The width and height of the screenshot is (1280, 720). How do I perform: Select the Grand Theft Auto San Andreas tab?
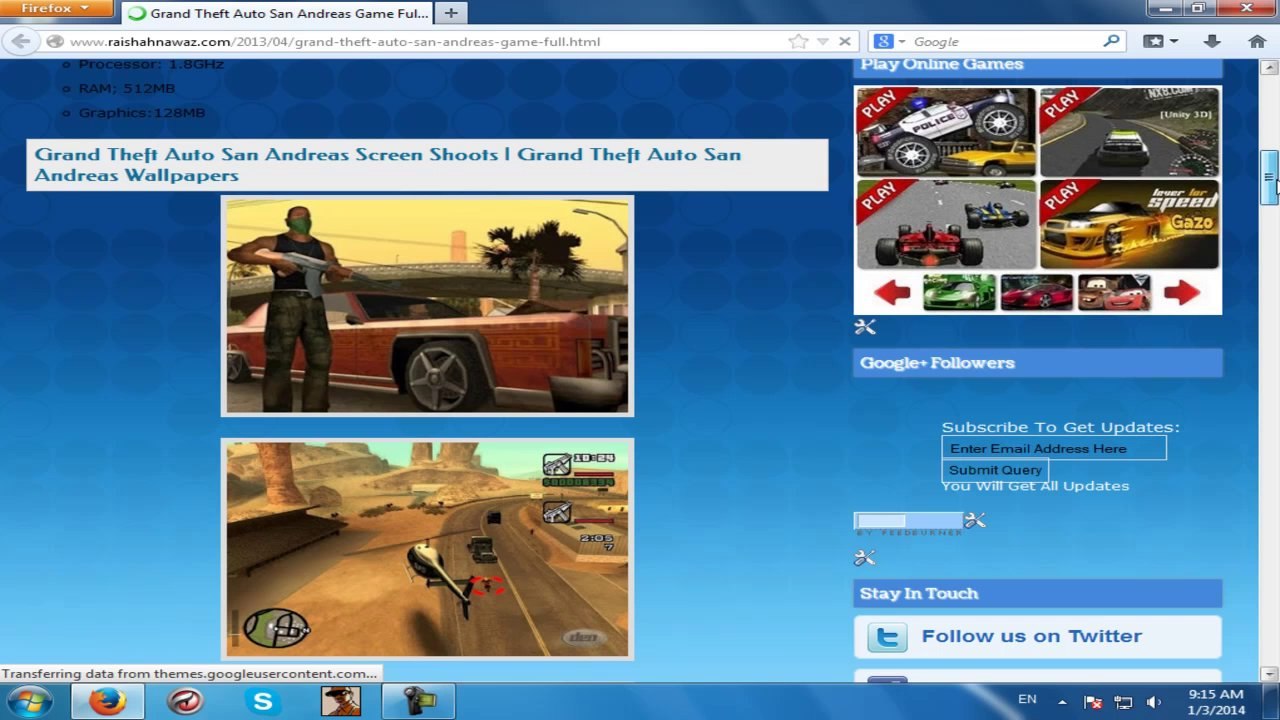click(278, 13)
